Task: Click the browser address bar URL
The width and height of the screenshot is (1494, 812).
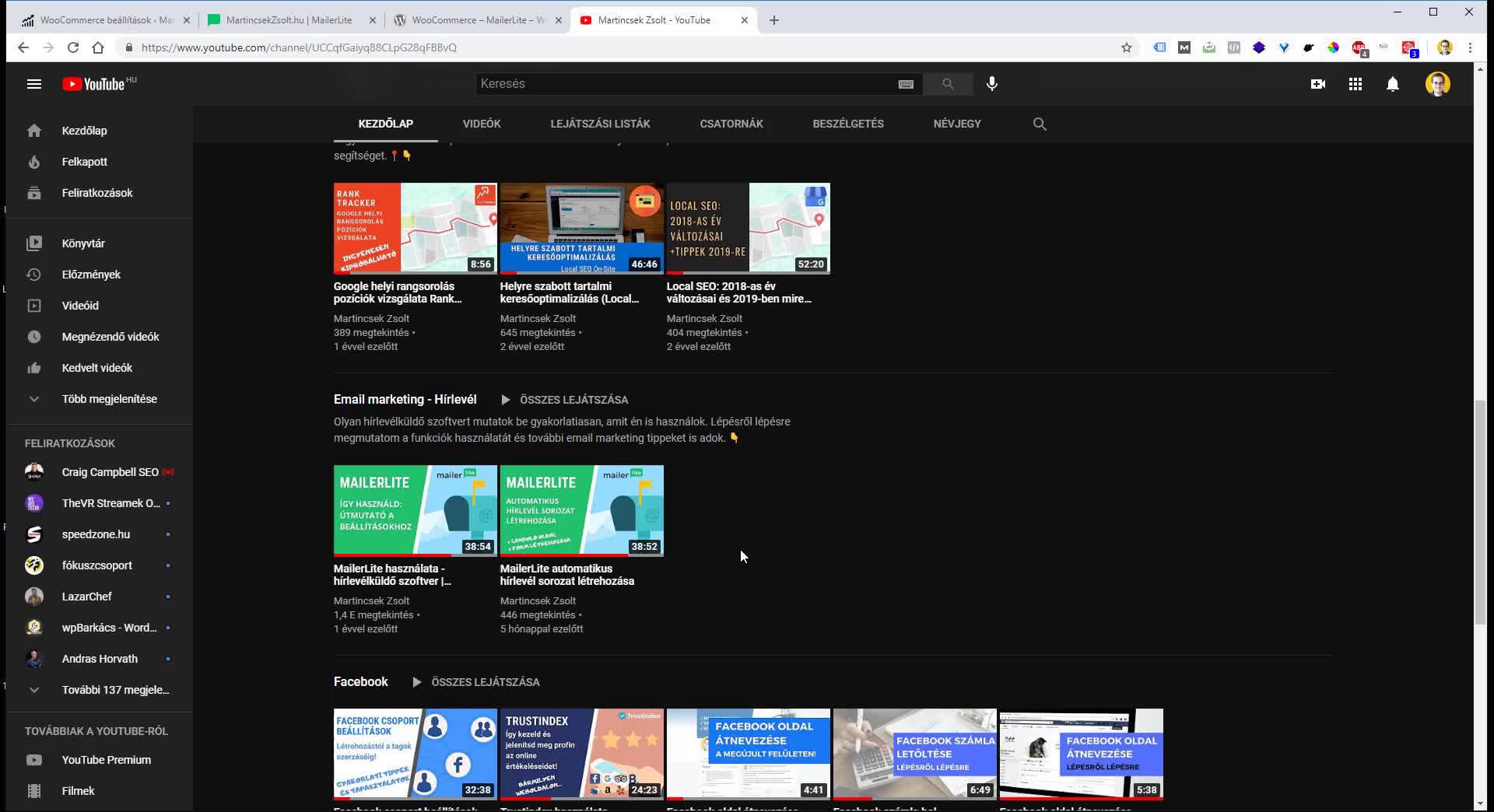Action: coord(299,47)
